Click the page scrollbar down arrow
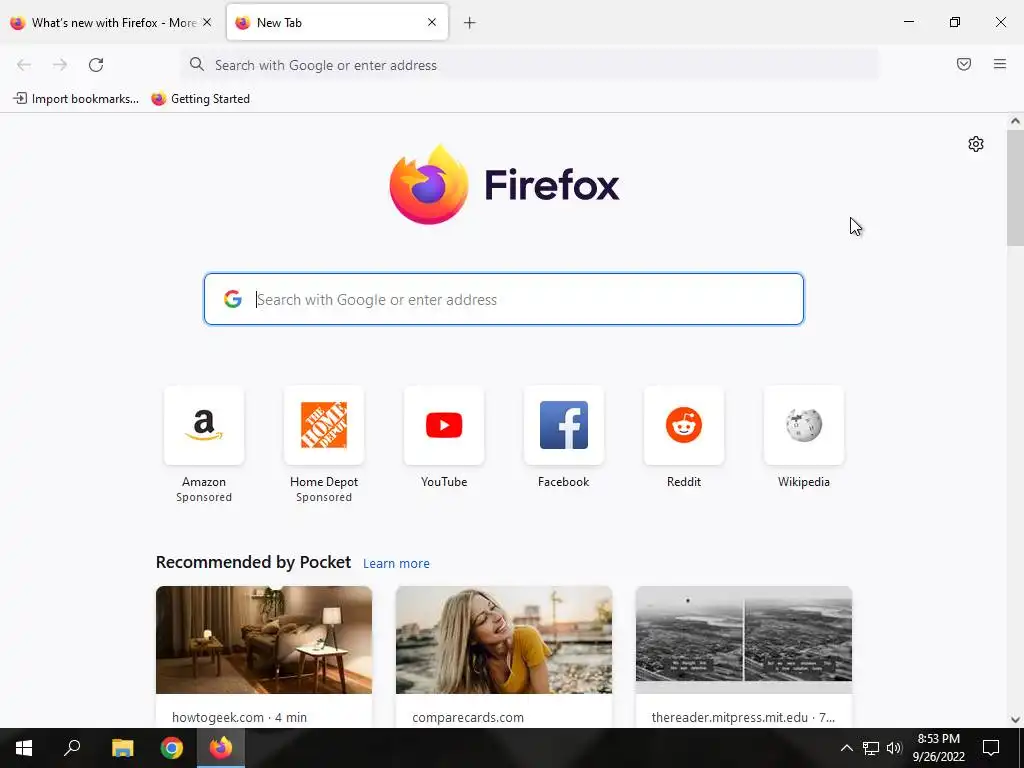This screenshot has height=768, width=1024. 1015,720
